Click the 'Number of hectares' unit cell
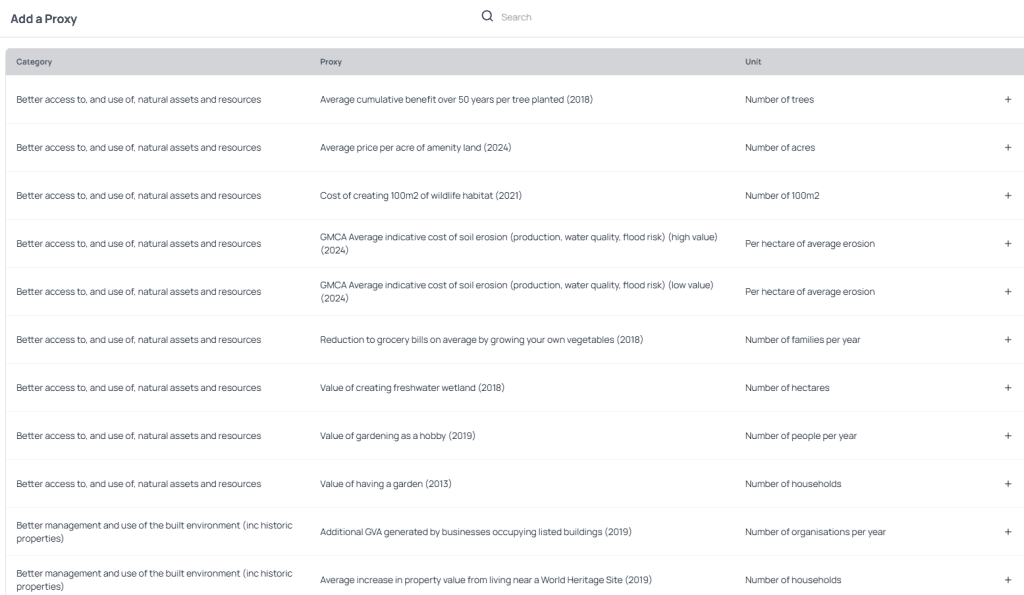1024x595 pixels. click(x=787, y=388)
